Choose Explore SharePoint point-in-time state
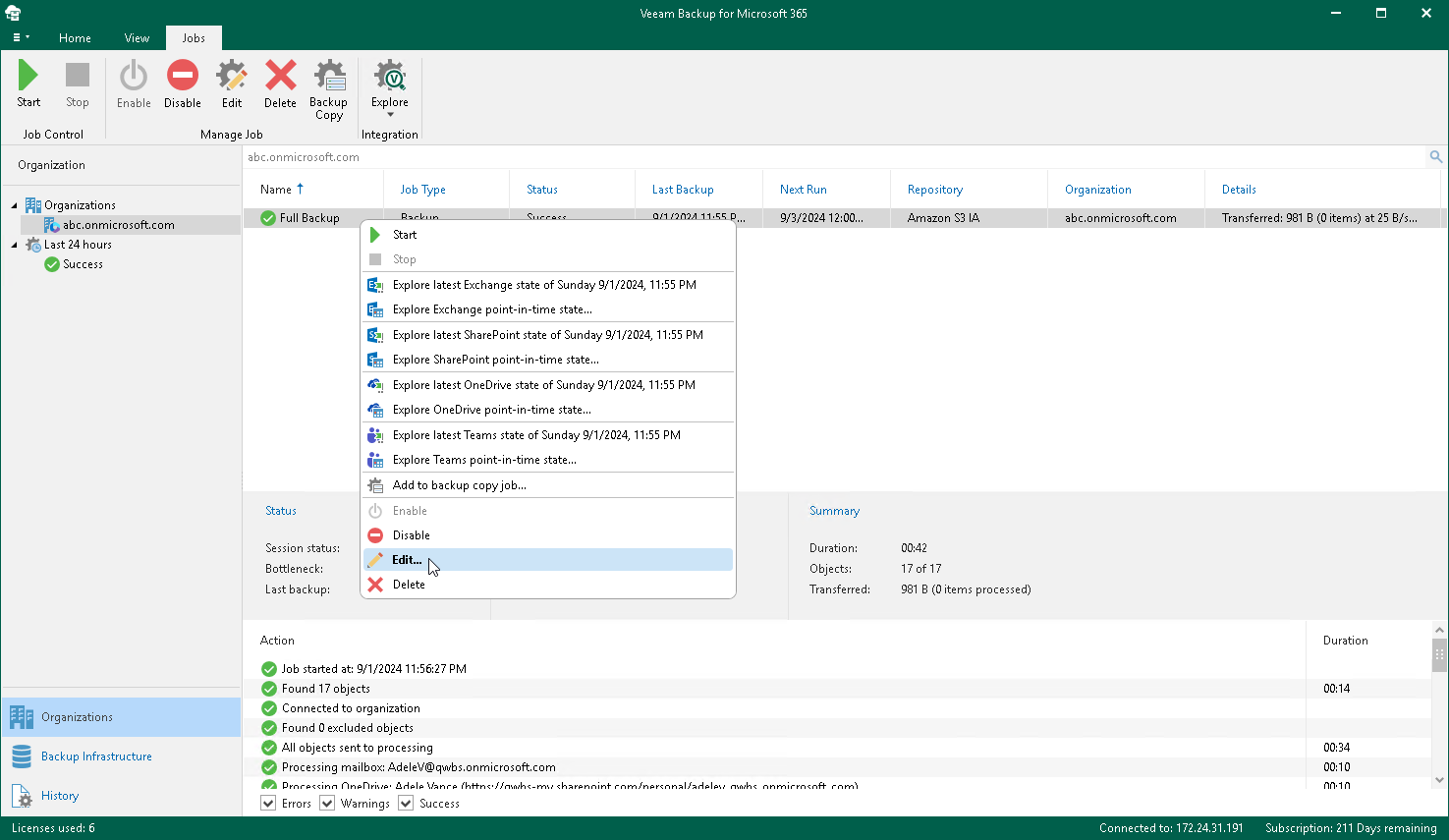Screen dimensions: 1449x840 pyautogui.click(x=548, y=360)
